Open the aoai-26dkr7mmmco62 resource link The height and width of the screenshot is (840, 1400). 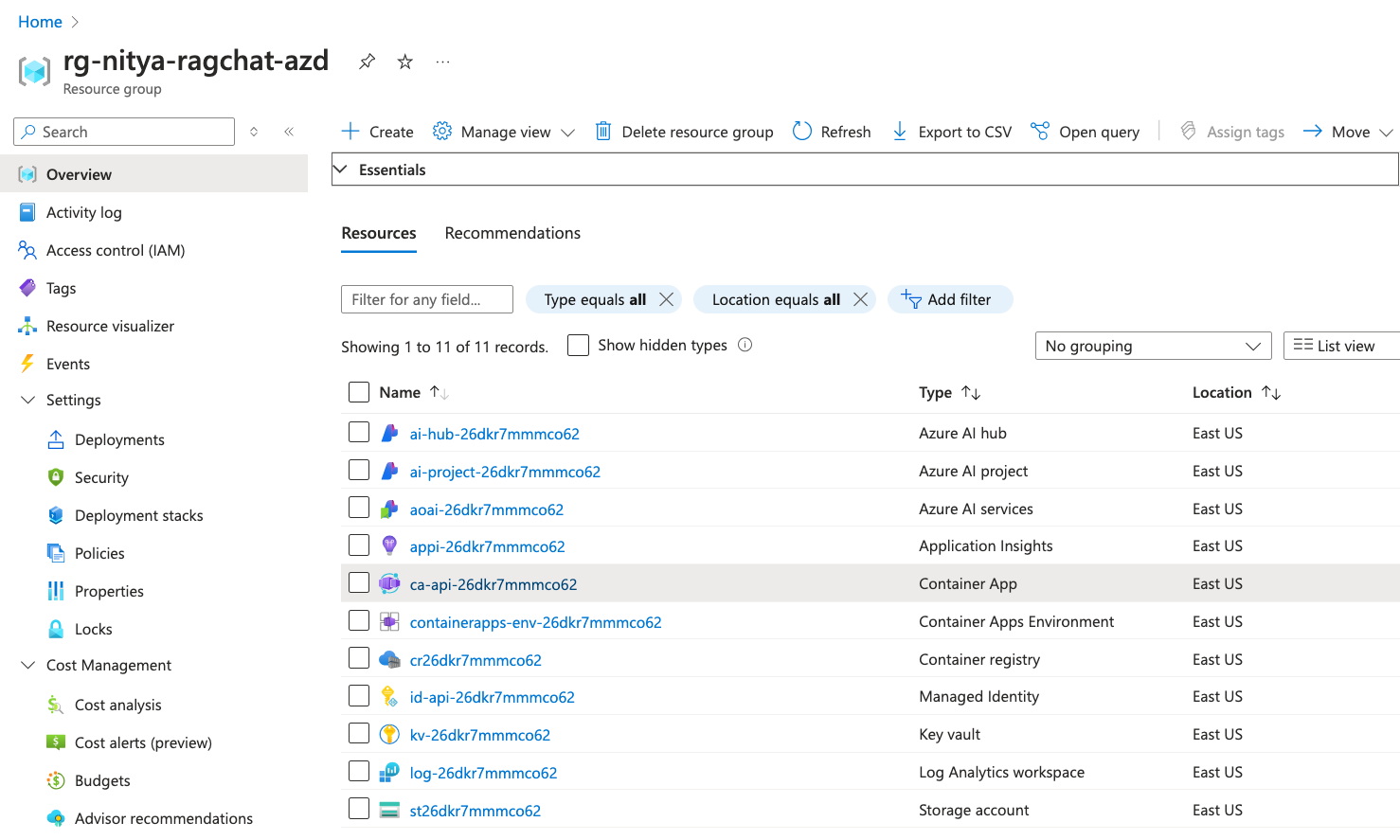486,509
